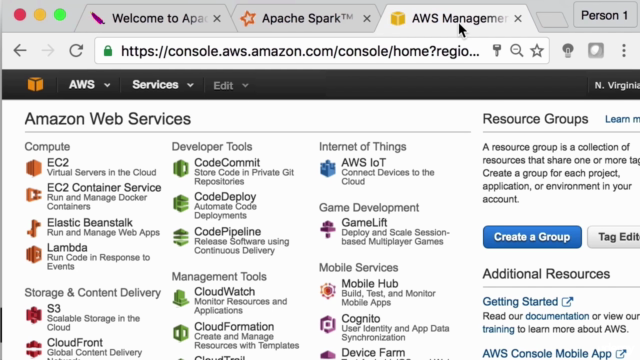This screenshot has height=360, width=640.
Task: Go back with the browser back arrow
Action: (x=20, y=51)
